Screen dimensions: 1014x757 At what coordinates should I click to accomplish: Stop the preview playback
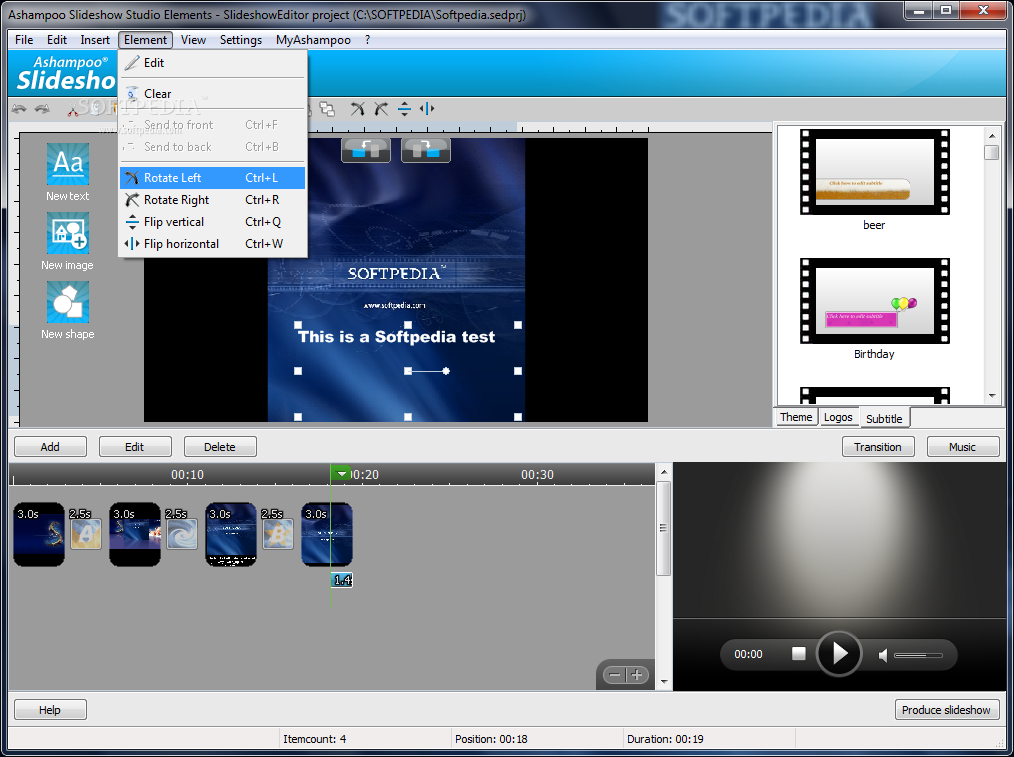(799, 654)
